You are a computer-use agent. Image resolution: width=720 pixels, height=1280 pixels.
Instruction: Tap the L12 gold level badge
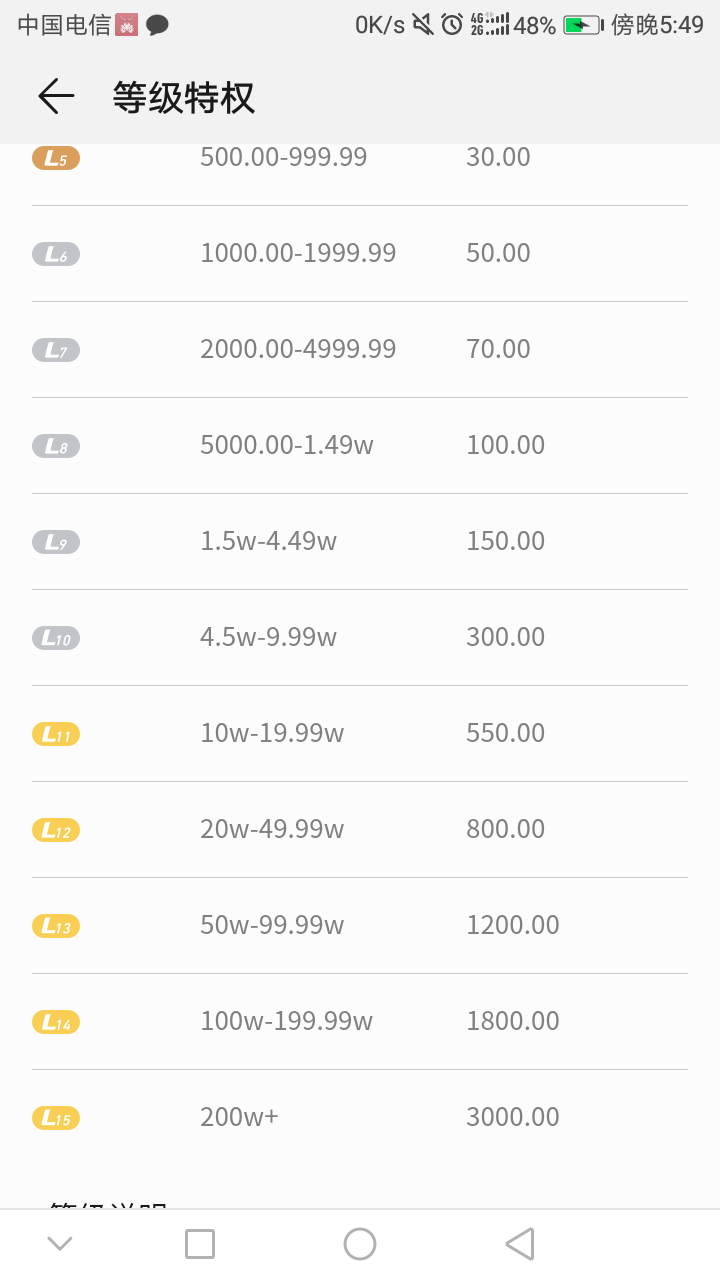click(x=56, y=830)
